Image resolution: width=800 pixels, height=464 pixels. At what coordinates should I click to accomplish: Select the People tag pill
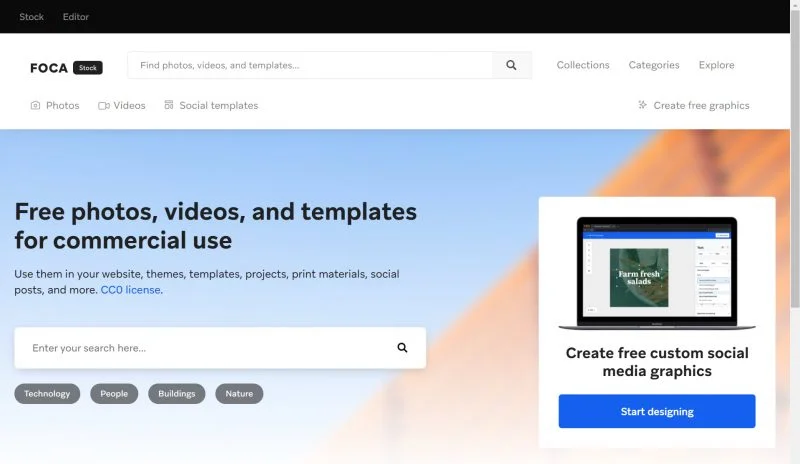(114, 394)
